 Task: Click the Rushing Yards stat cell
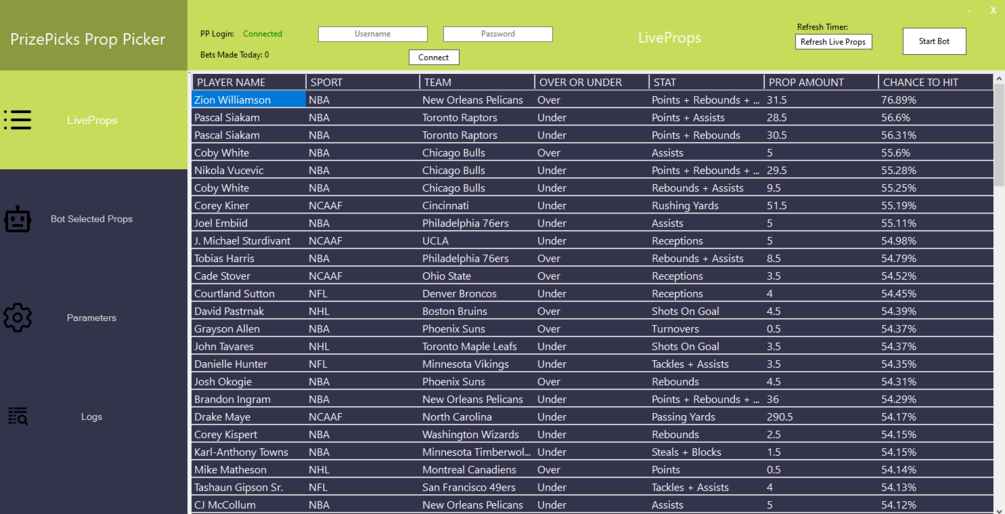[706, 206]
